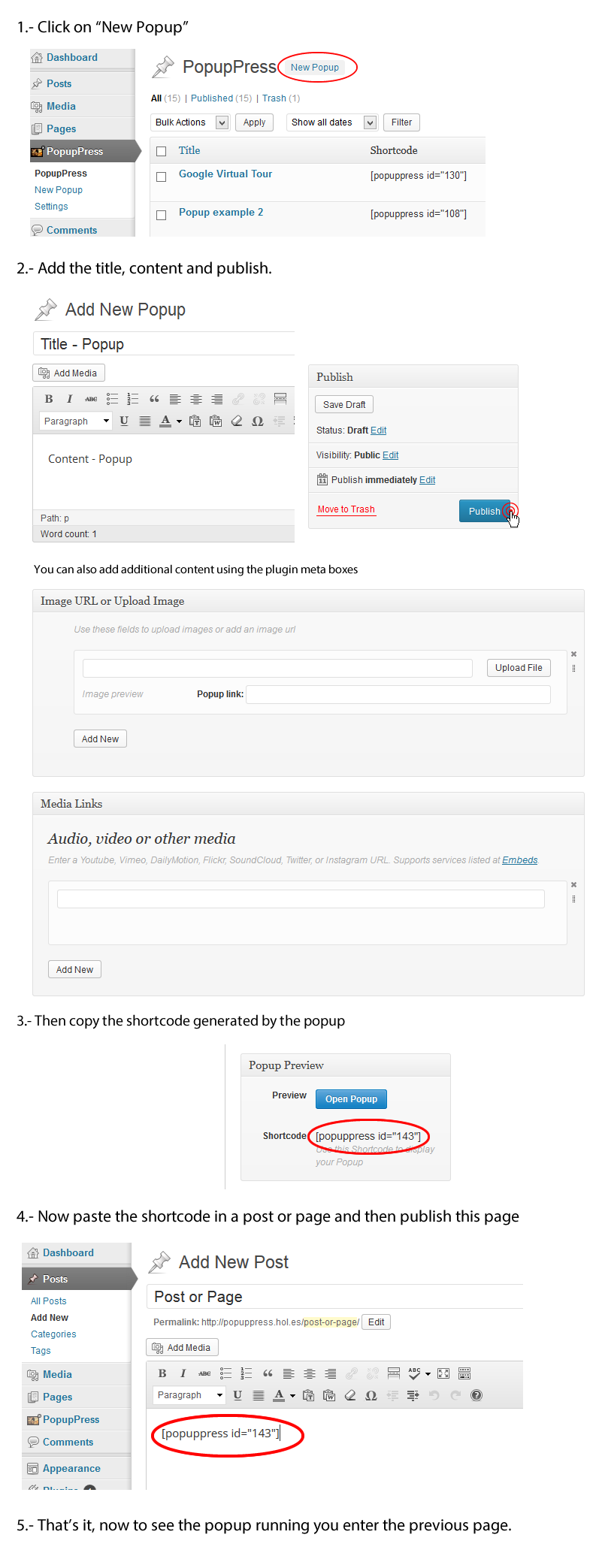Screen dimensions: 596x1568
Task: Click the help icon in post editor toolbar
Action: (476, 1395)
